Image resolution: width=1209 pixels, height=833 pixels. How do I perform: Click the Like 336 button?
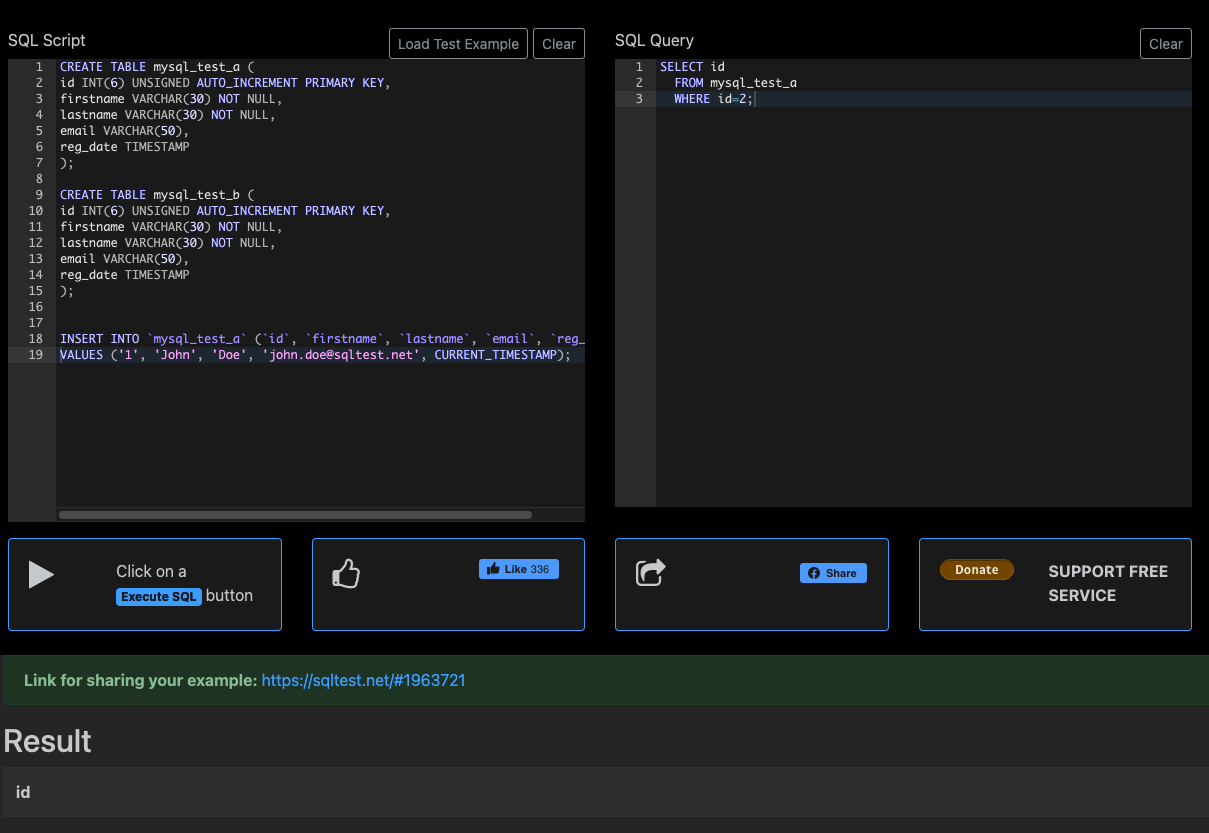click(518, 568)
